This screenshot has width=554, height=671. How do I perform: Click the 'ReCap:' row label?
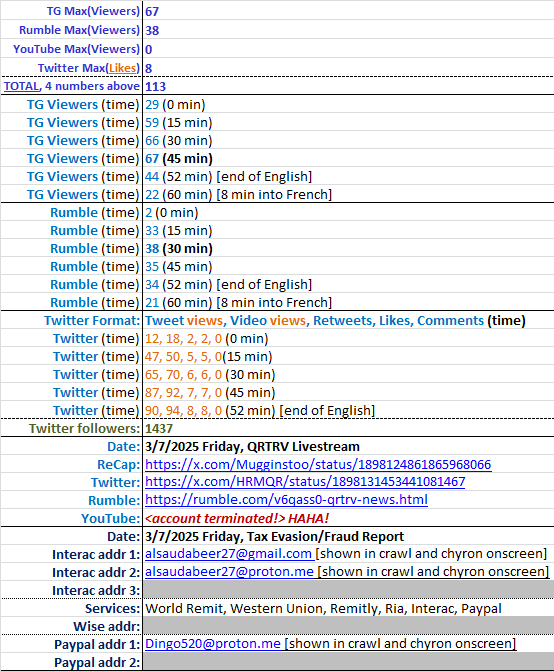point(119,464)
